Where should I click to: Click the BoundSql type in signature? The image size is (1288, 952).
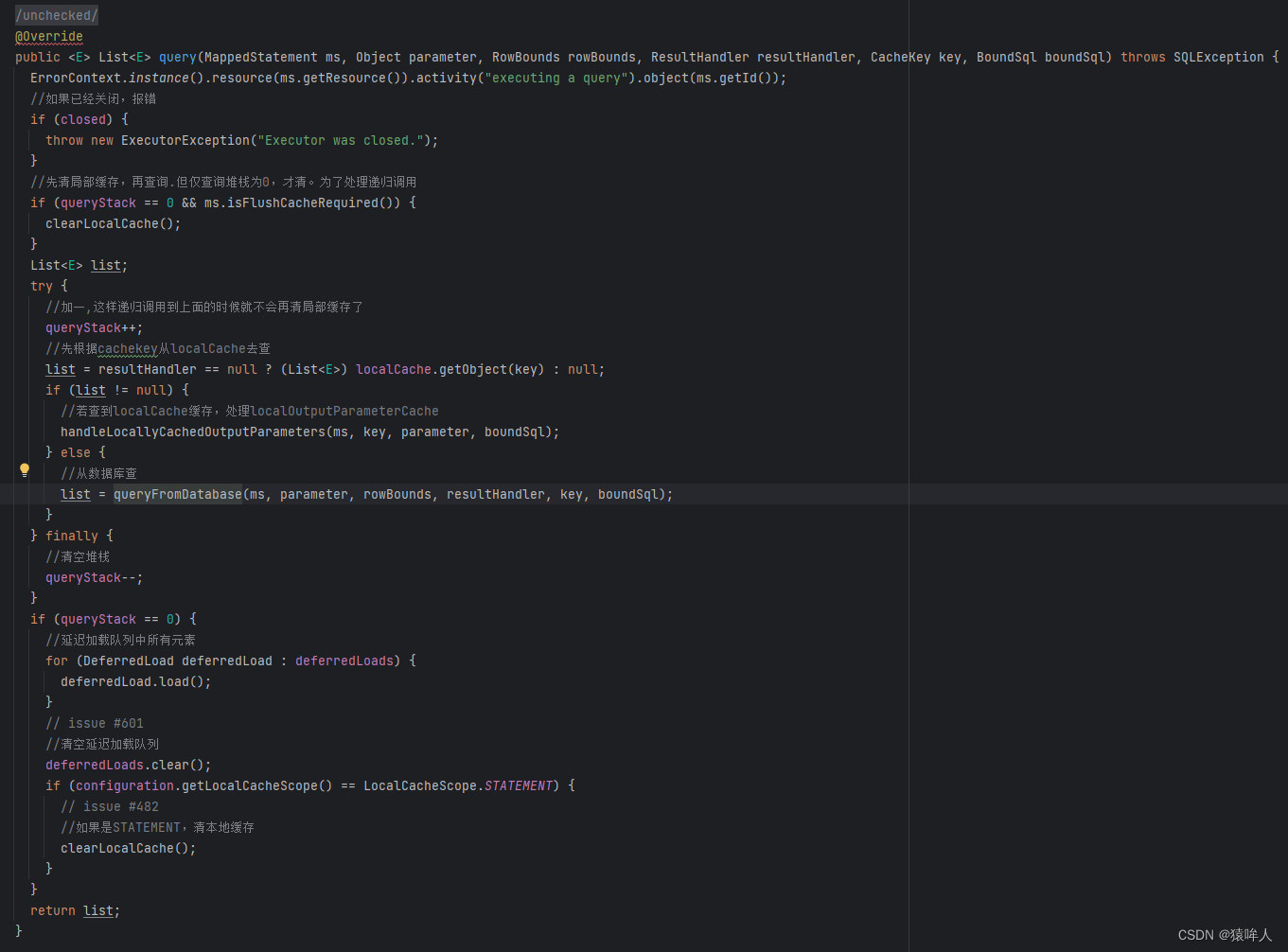click(1007, 57)
